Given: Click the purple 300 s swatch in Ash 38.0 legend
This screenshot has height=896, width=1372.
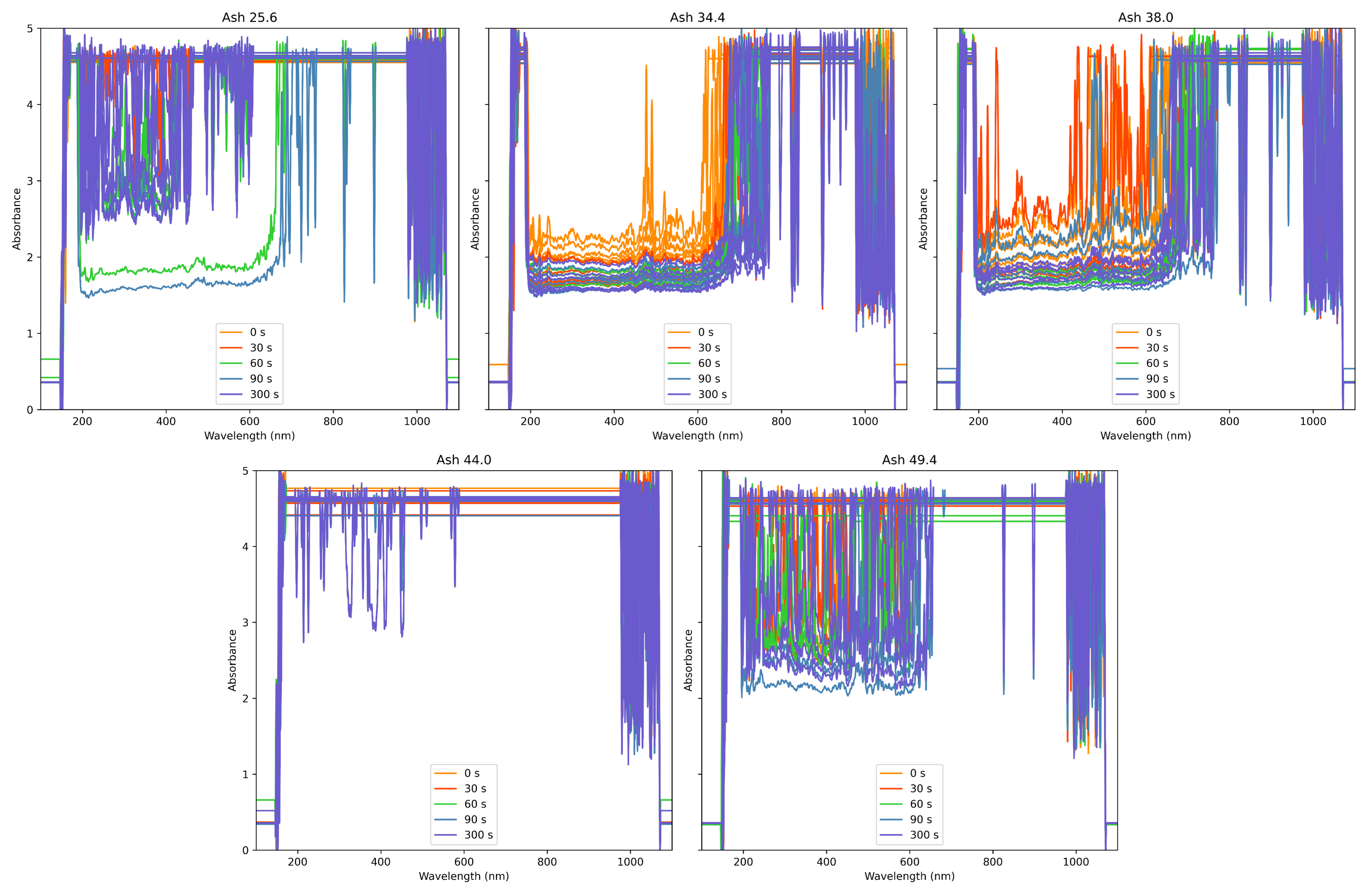Looking at the screenshot, I should (1127, 394).
